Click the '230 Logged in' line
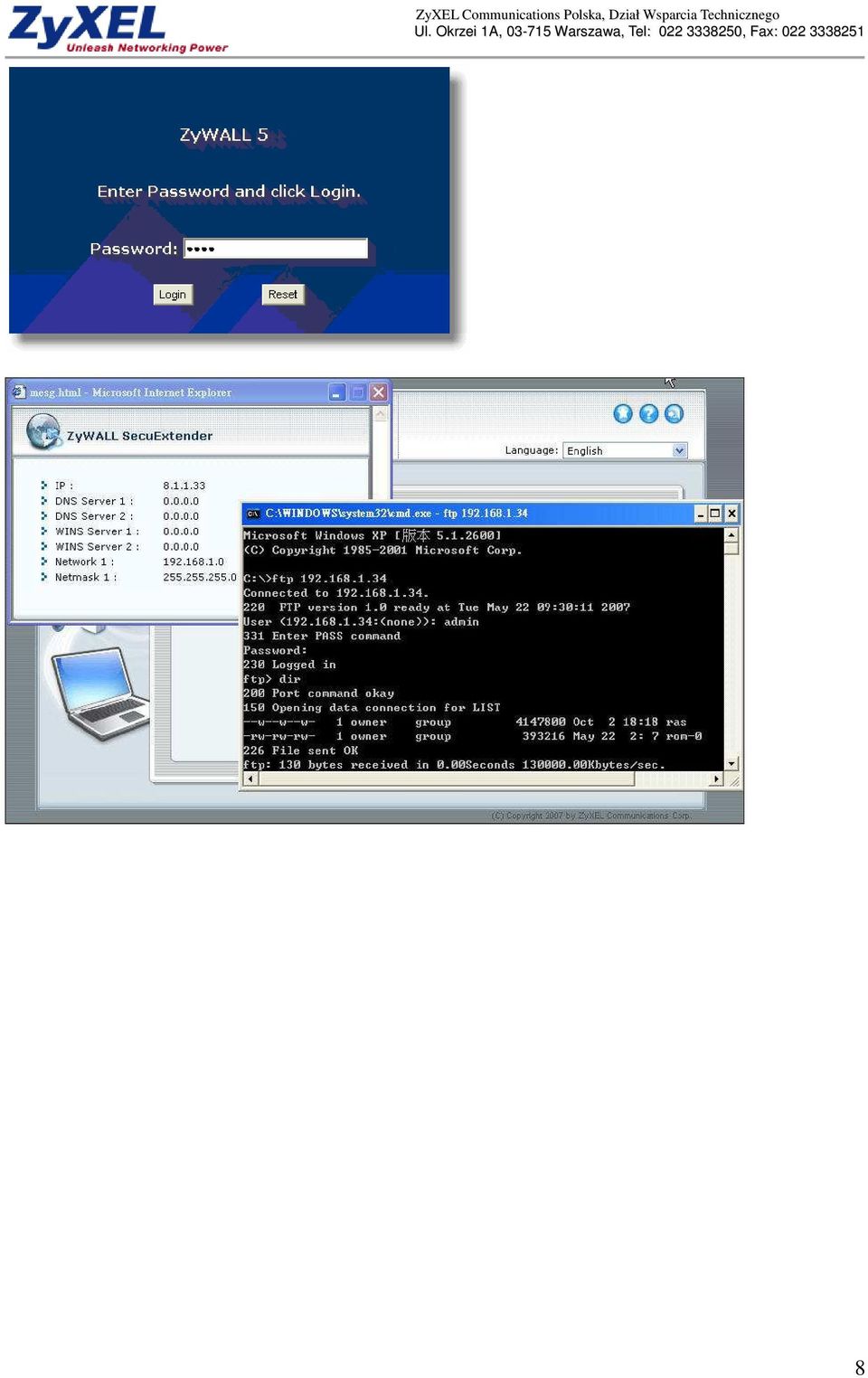Screen dimensions: 868x1378 [289, 665]
